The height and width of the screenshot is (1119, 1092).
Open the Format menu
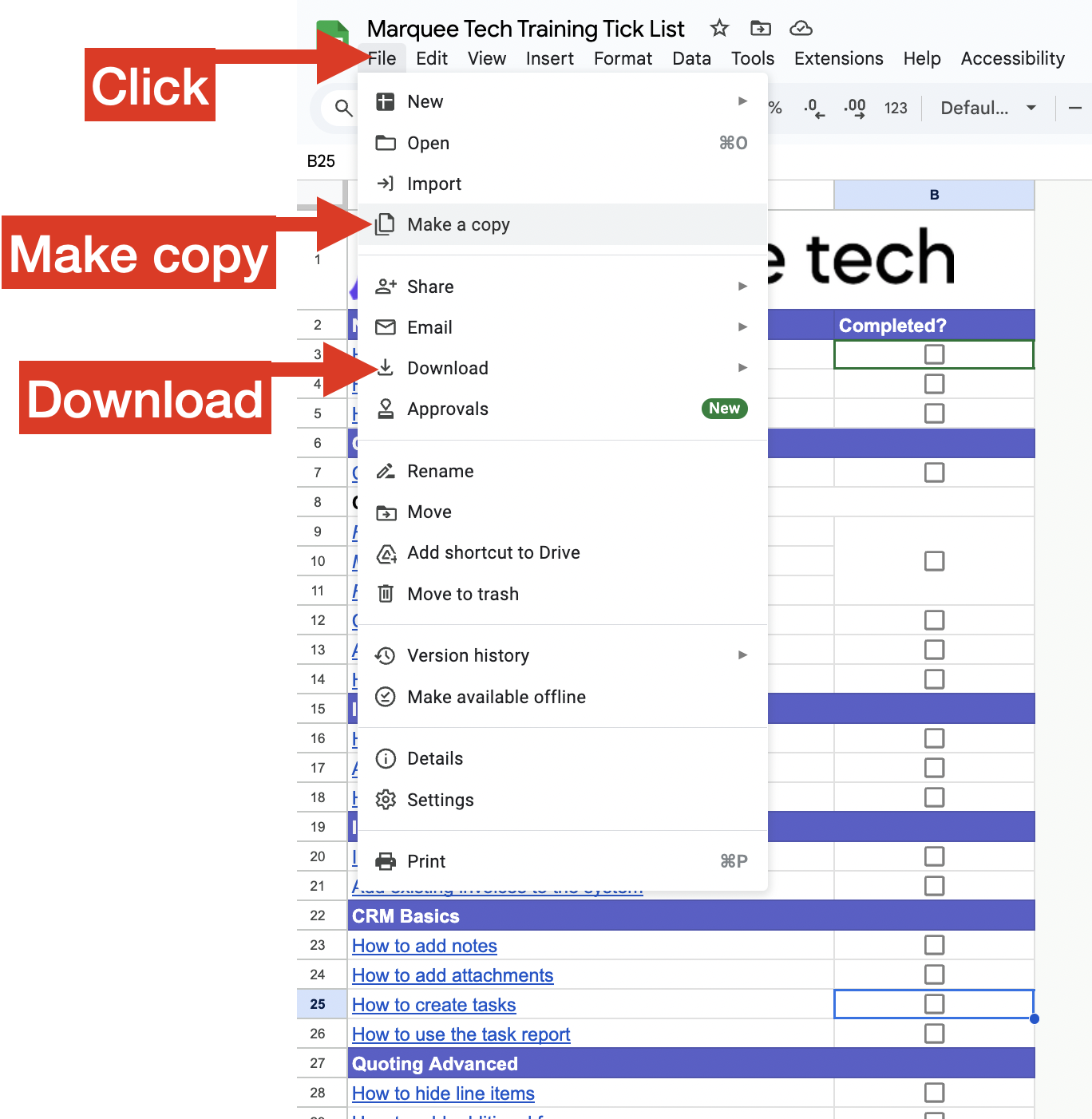point(623,58)
